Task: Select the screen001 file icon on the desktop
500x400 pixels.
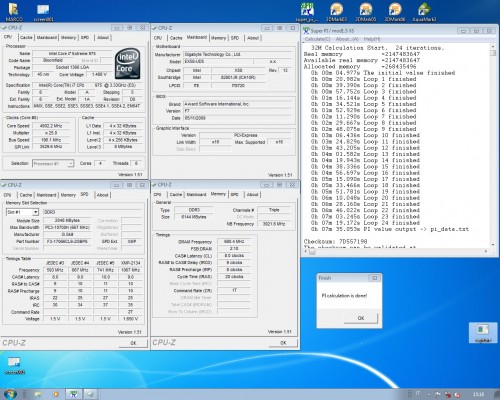Action: pos(43,12)
